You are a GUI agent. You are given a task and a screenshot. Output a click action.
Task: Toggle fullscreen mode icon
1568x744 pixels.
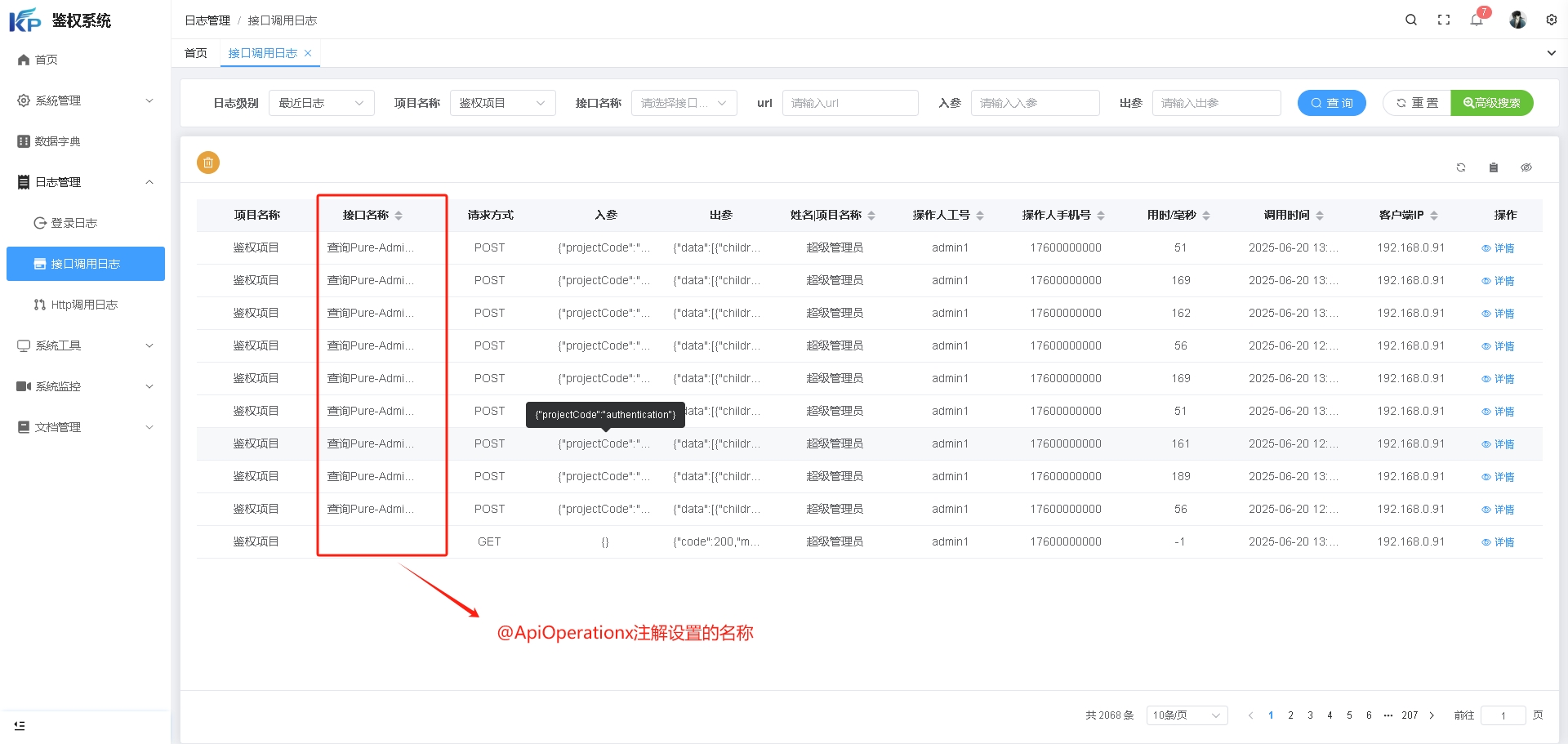point(1443,20)
